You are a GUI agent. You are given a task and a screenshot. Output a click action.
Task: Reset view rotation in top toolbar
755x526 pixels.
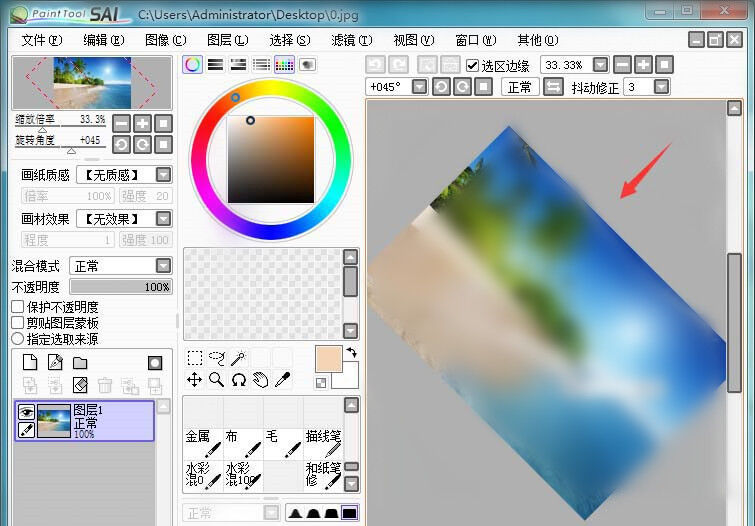[x=484, y=87]
